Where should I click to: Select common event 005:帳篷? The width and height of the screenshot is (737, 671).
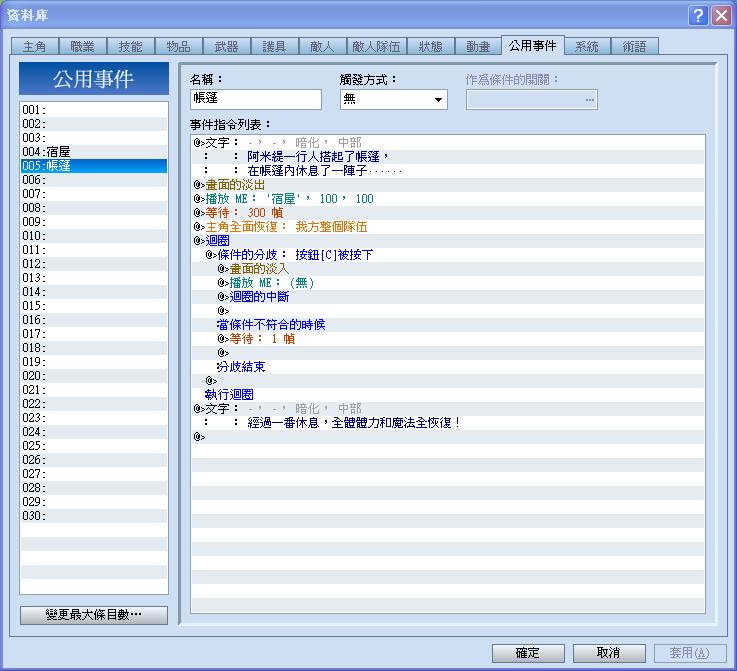pos(94,166)
